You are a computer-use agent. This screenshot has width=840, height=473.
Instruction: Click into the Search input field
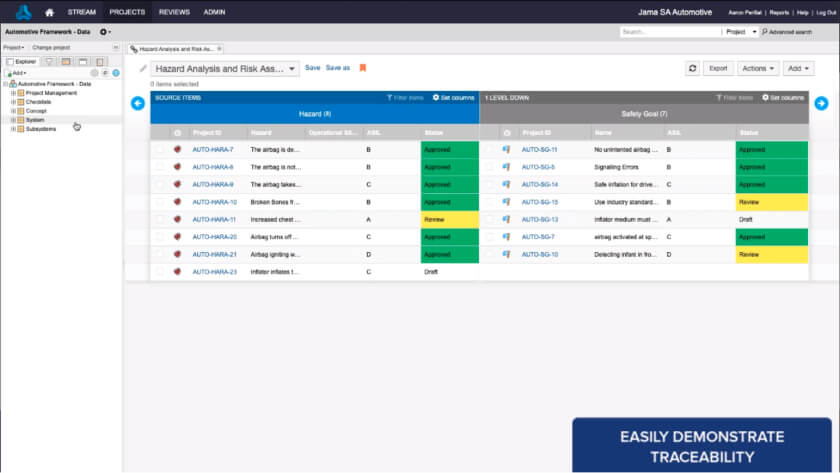click(x=668, y=32)
